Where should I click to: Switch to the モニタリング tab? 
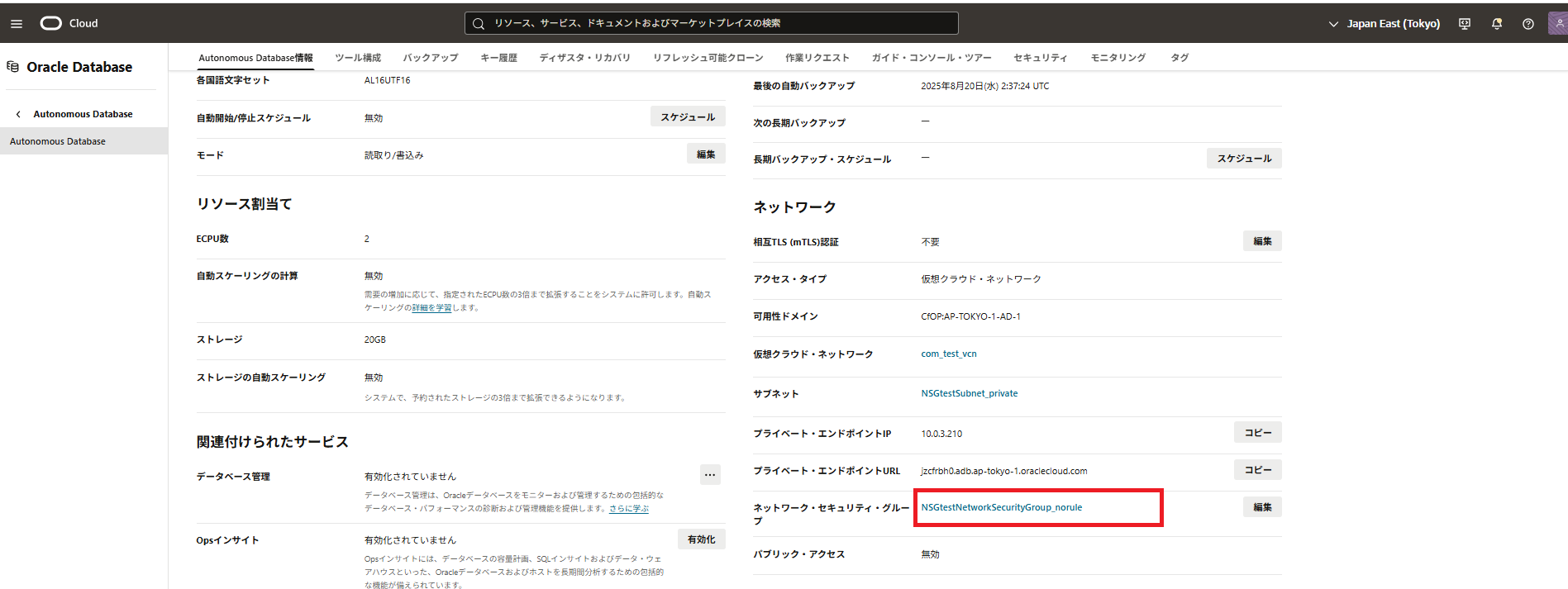click(x=1118, y=58)
